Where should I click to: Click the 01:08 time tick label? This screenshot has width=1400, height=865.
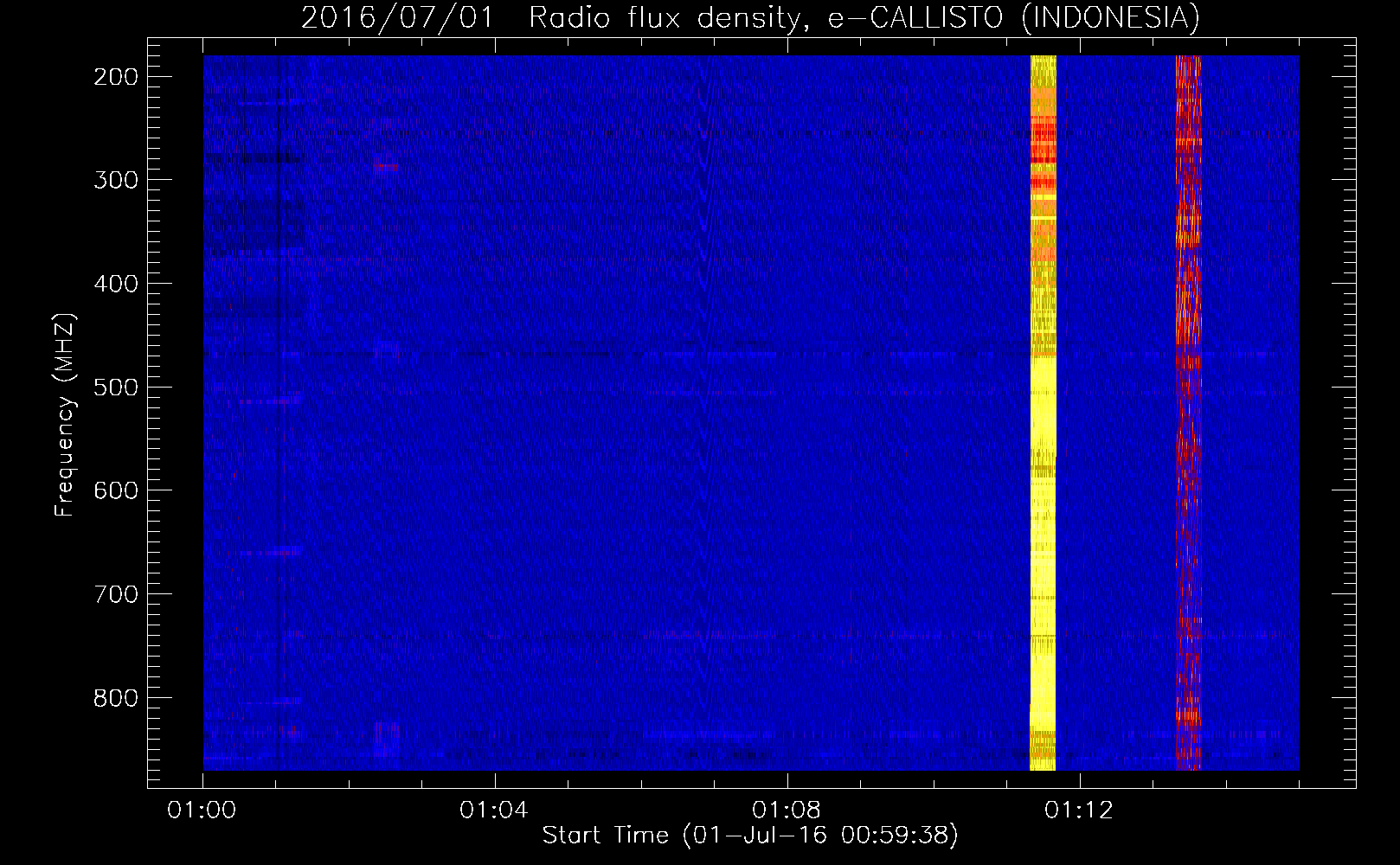(x=787, y=811)
